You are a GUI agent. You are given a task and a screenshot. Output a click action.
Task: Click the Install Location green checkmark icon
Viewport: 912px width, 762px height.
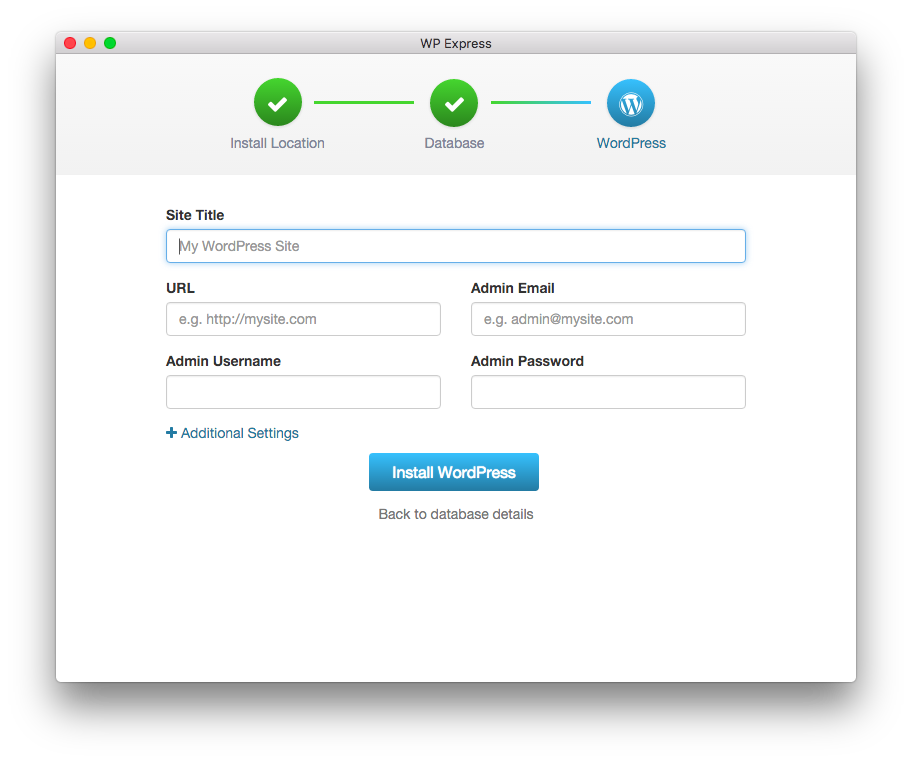click(x=277, y=103)
